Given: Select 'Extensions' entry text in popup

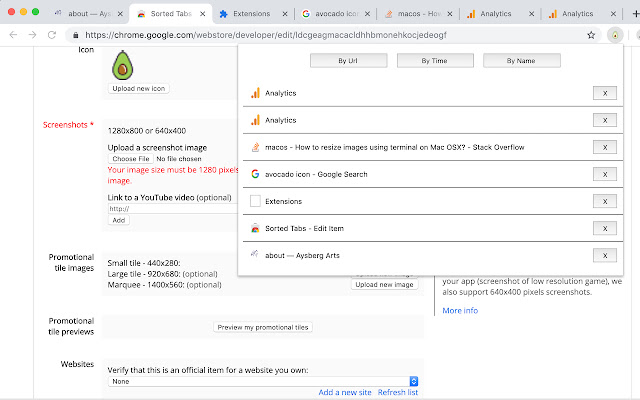Looking at the screenshot, I should 284,201.
